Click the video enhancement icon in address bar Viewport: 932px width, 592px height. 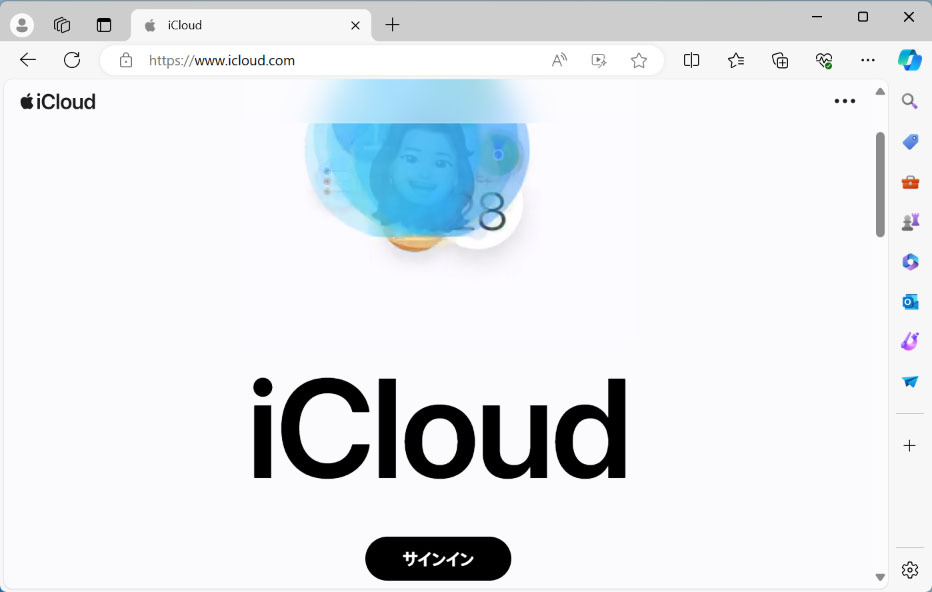[x=599, y=60]
